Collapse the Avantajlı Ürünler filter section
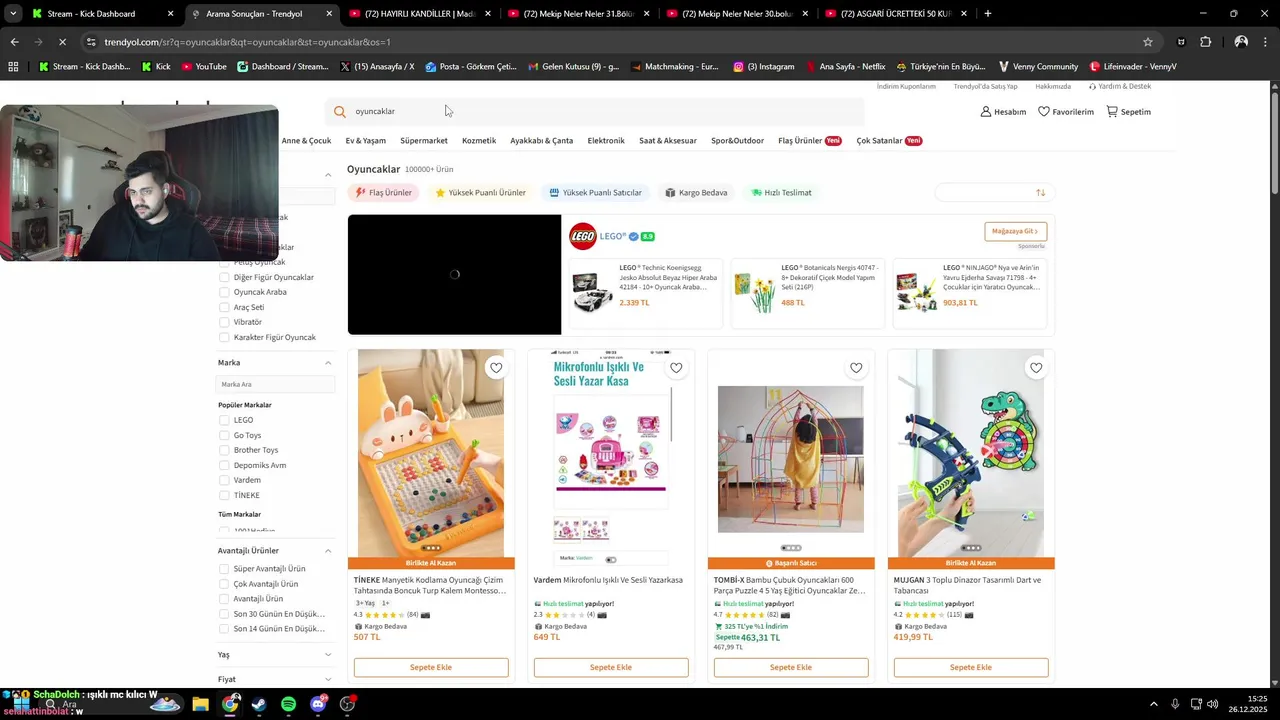This screenshot has width=1280, height=720. 328,551
